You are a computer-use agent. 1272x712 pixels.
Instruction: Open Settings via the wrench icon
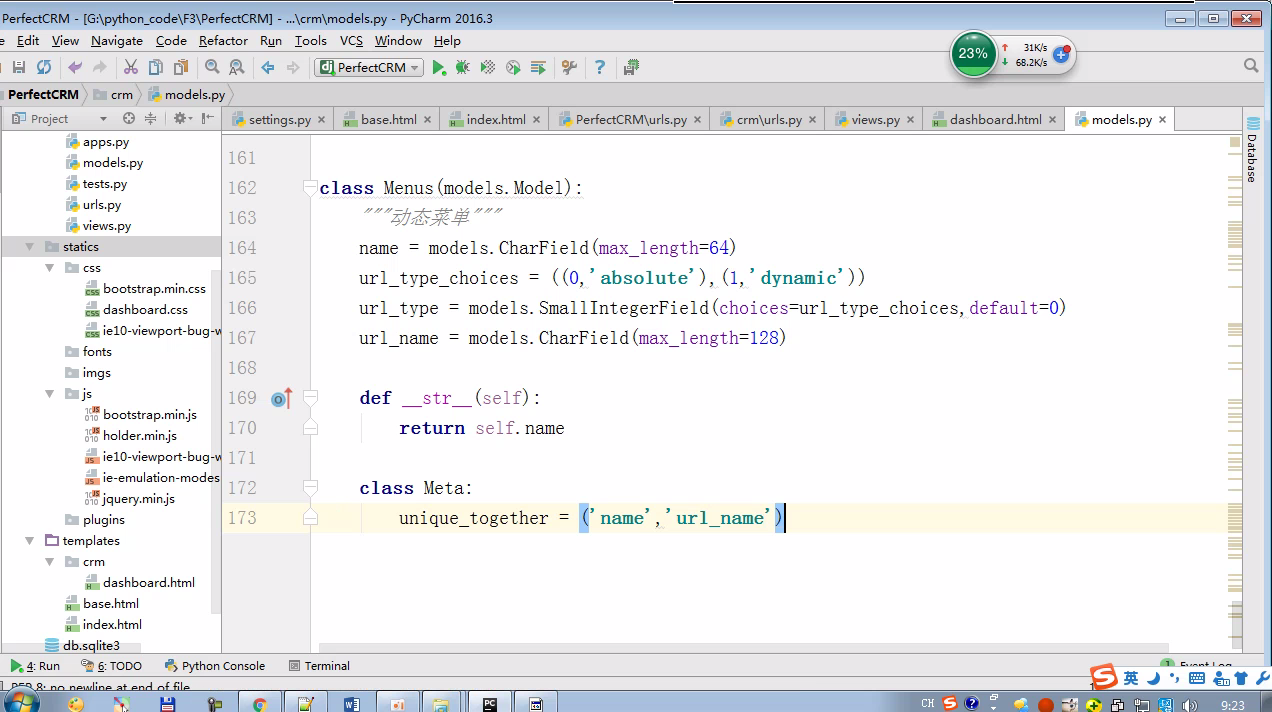click(x=569, y=67)
